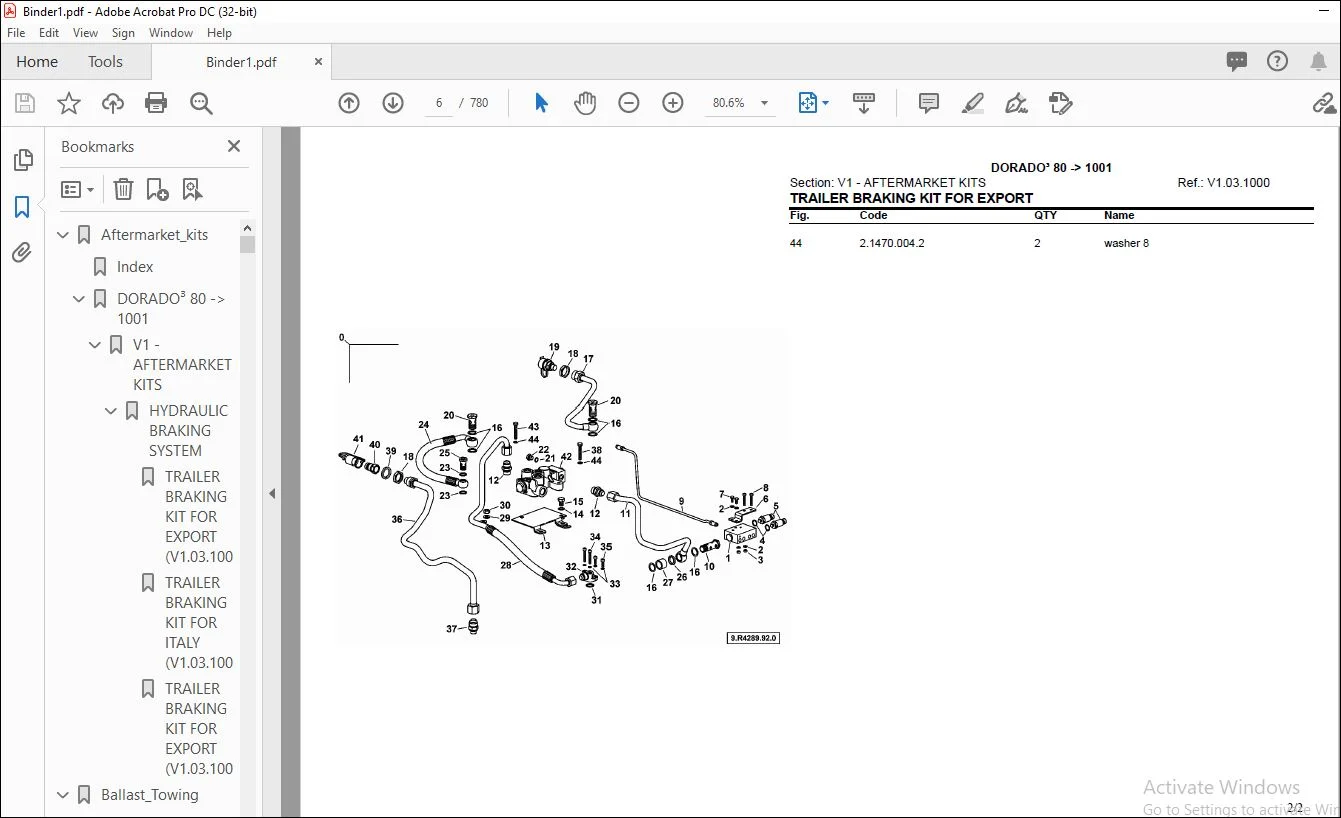Save the file with the floppy disk icon

click(25, 103)
